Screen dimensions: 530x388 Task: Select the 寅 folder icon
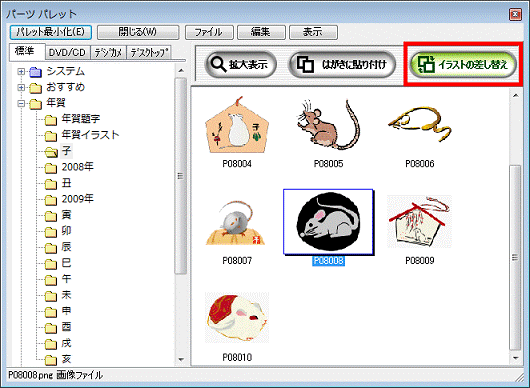click(51, 216)
